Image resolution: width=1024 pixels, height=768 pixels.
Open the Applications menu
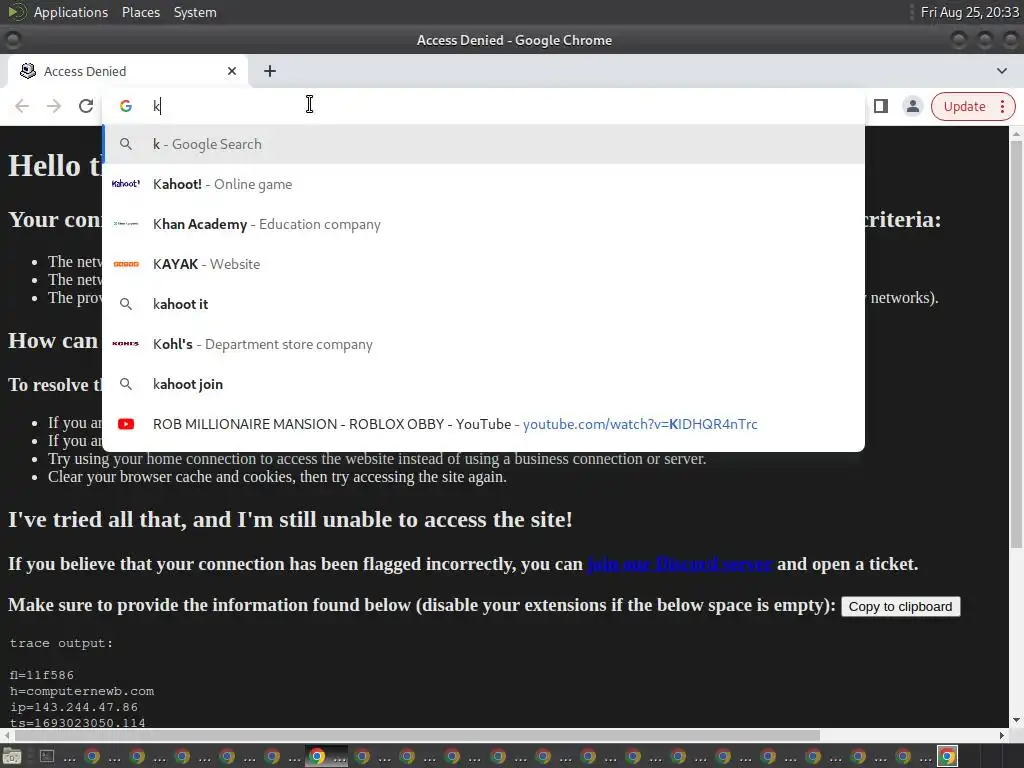(x=71, y=12)
